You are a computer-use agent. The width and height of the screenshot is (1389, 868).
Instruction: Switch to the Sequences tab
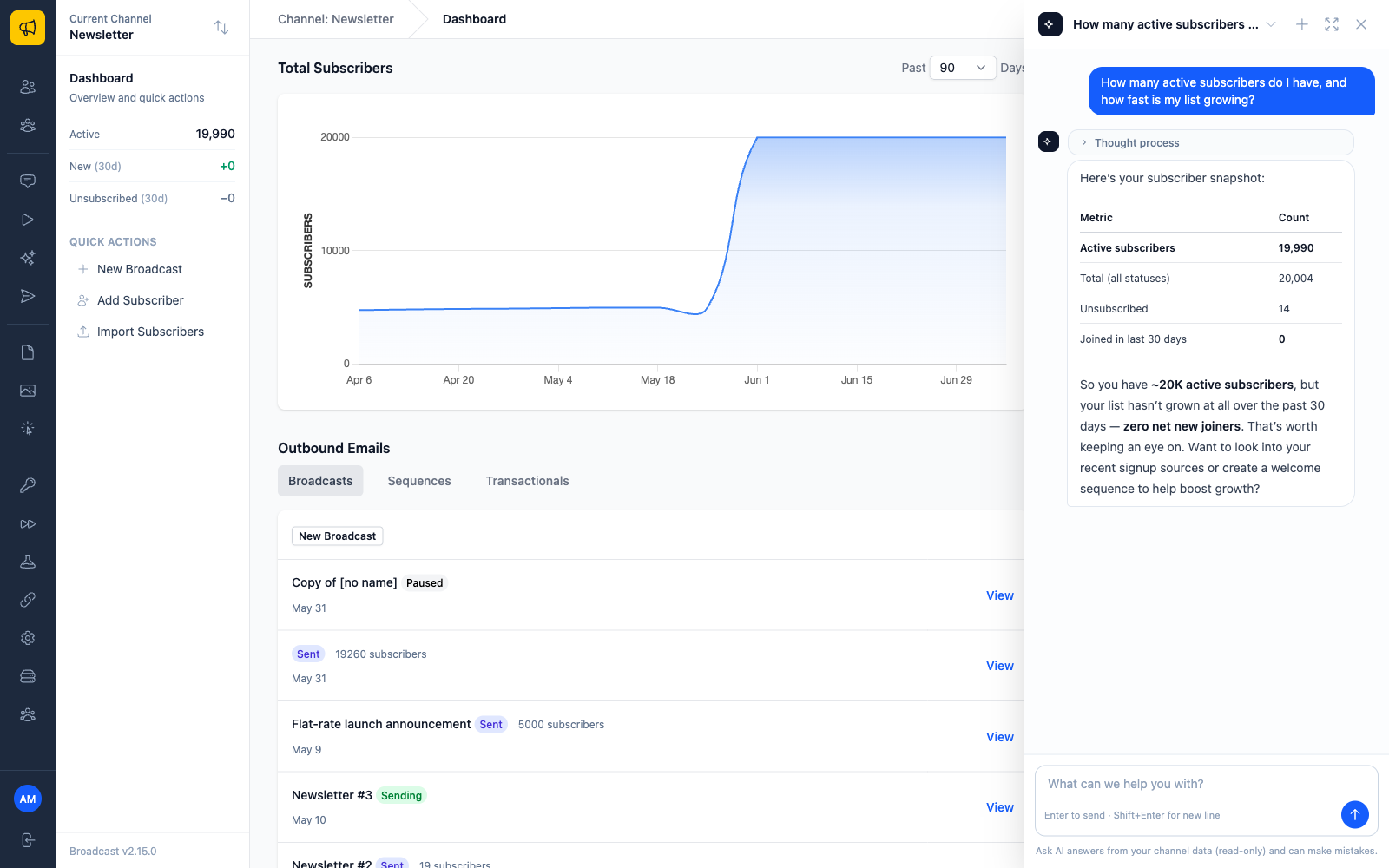pos(419,481)
